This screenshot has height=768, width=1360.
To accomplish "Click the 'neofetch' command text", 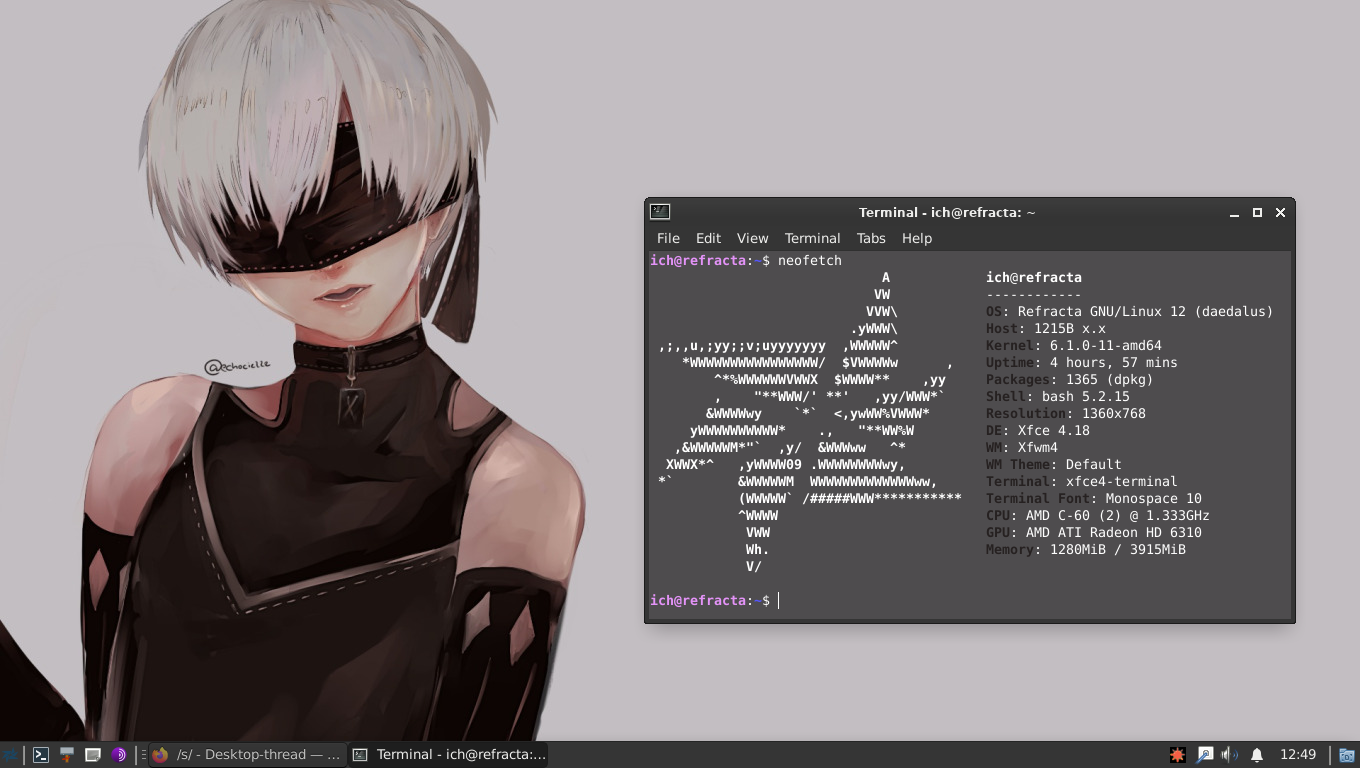I will (810, 260).
